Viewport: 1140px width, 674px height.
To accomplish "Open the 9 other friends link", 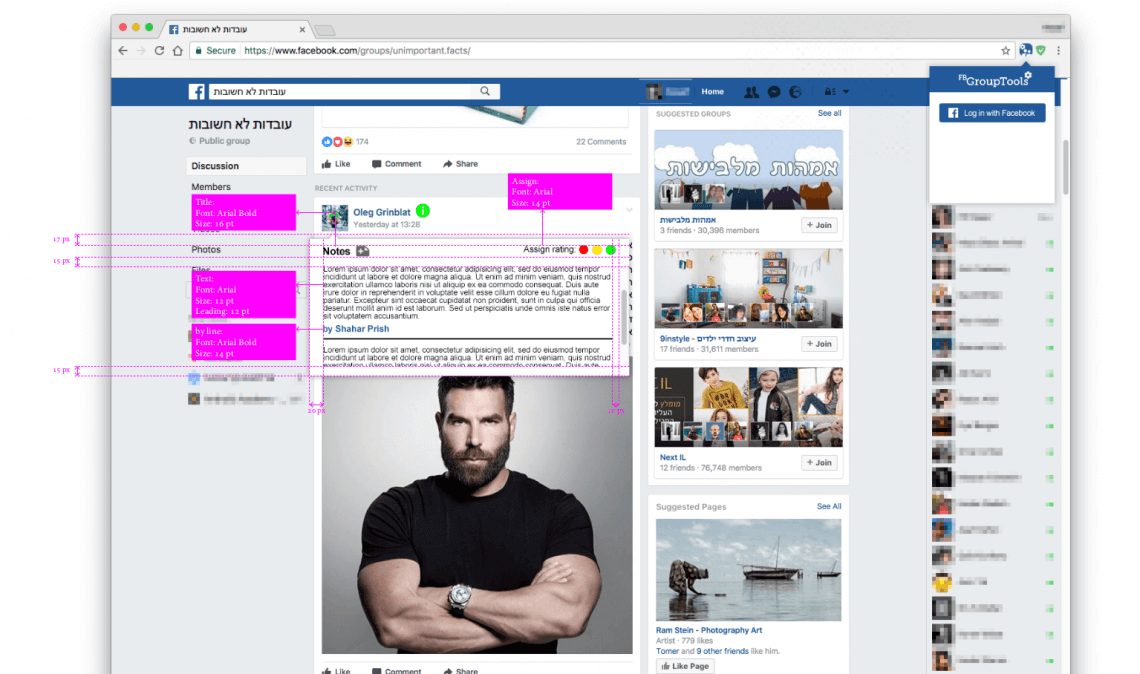I will [x=723, y=651].
